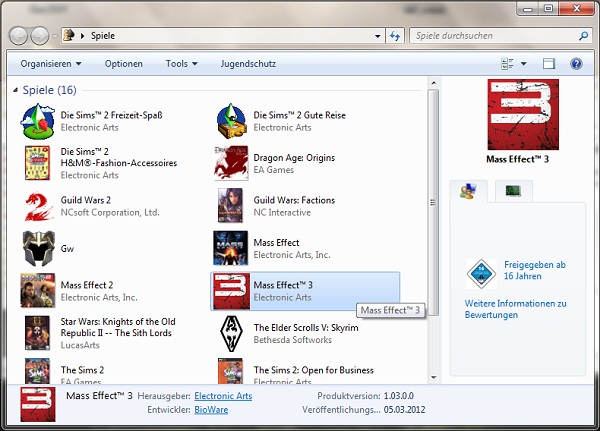The height and width of the screenshot is (431, 600).
Task: Click the vertical scrollbar thumb
Action: point(433,202)
